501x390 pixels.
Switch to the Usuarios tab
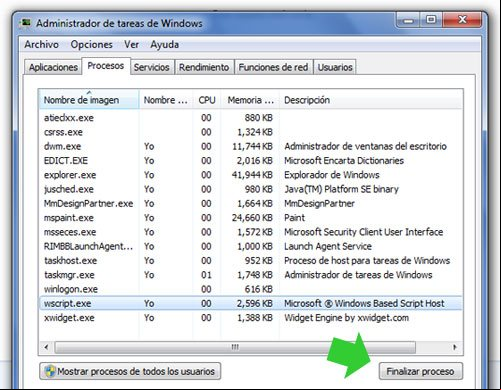[x=335, y=67]
